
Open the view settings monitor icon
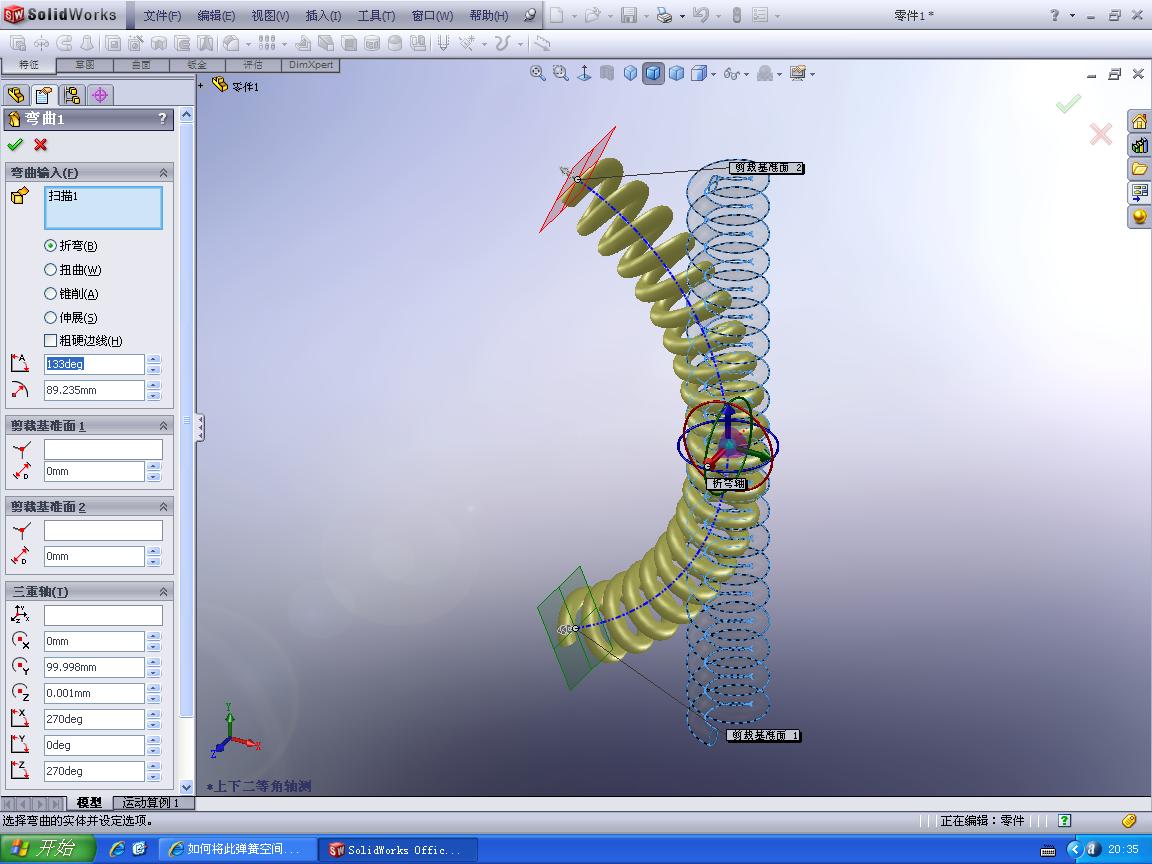tap(798, 73)
